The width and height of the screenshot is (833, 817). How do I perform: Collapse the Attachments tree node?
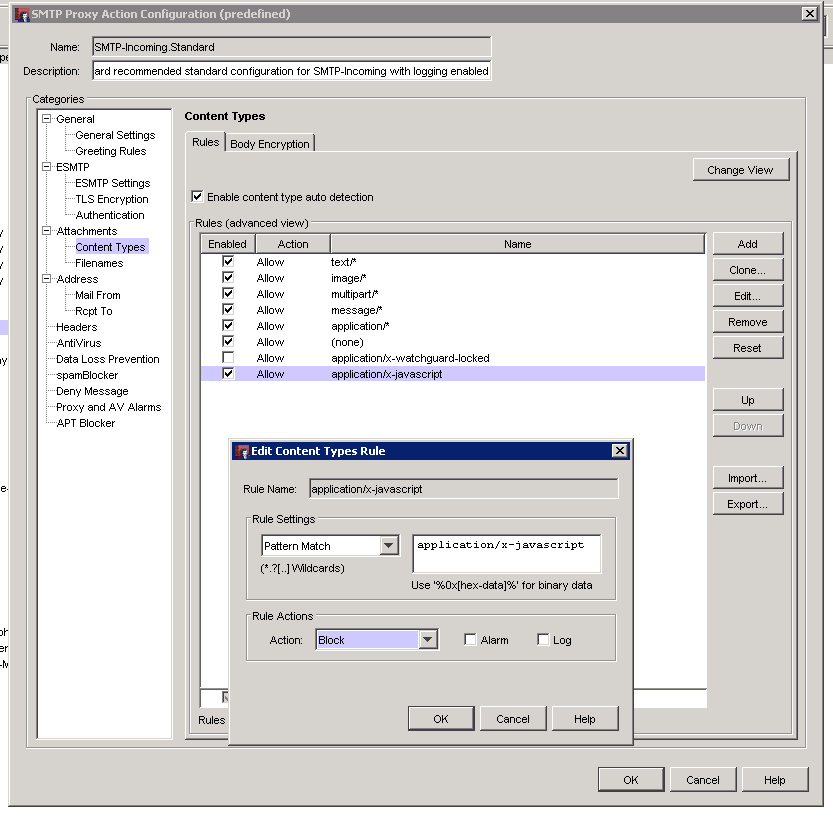pos(46,231)
